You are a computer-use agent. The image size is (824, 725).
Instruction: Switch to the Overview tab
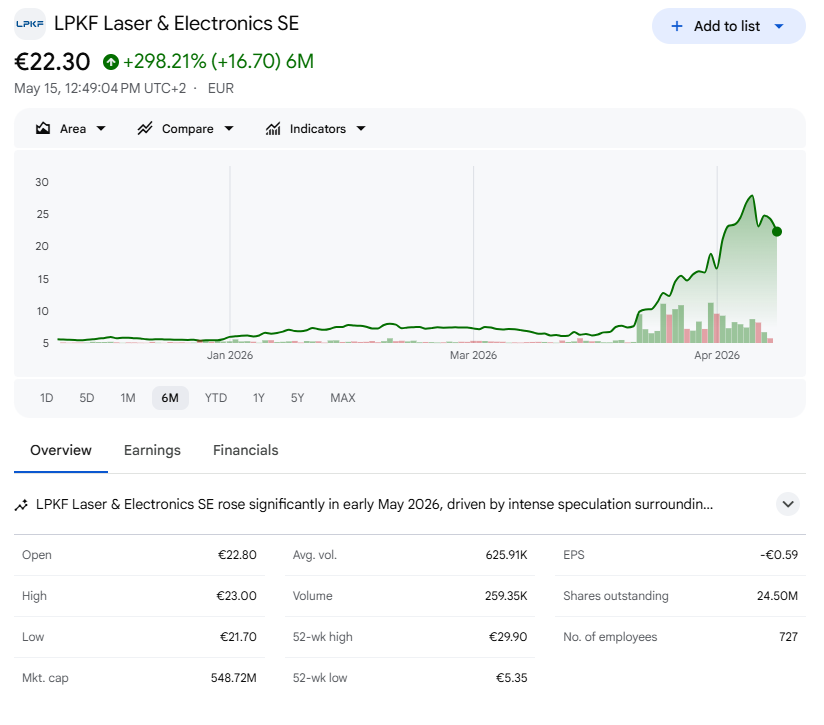(x=61, y=450)
